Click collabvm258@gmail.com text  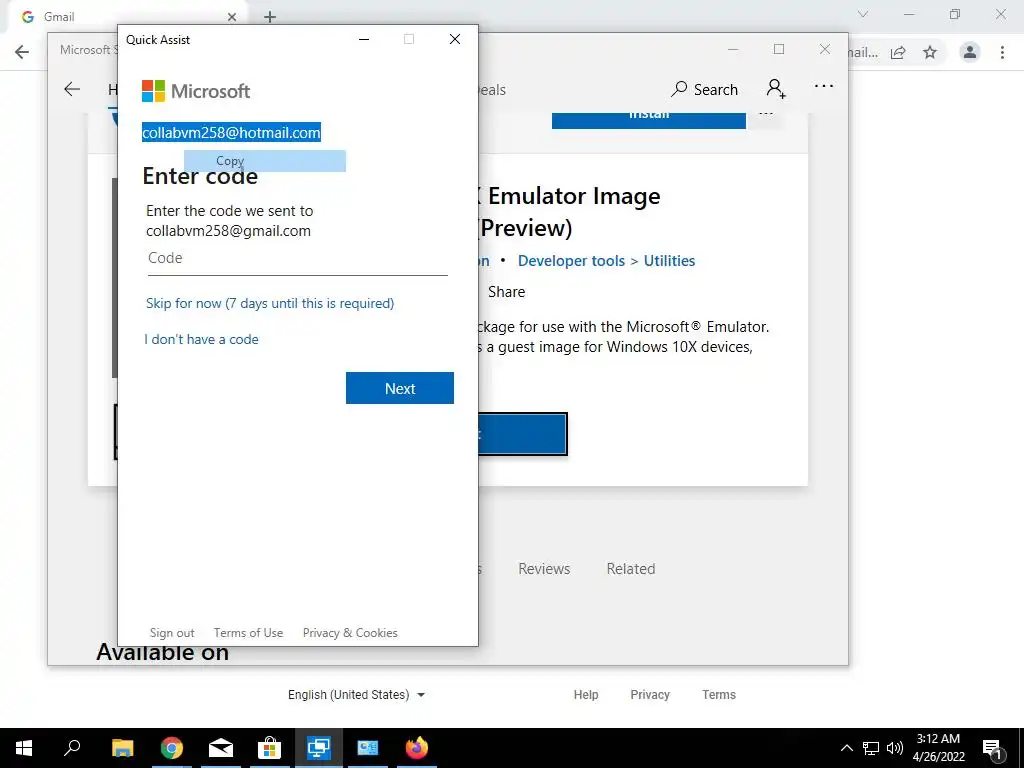(229, 231)
